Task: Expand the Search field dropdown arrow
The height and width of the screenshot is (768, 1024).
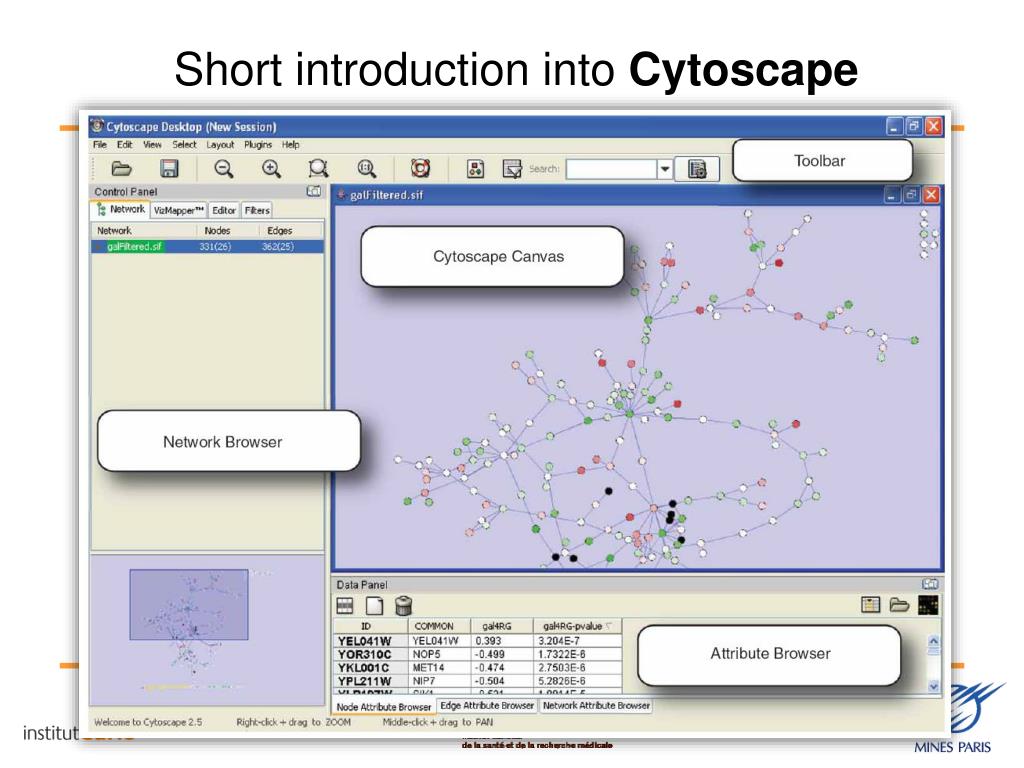Action: point(664,169)
